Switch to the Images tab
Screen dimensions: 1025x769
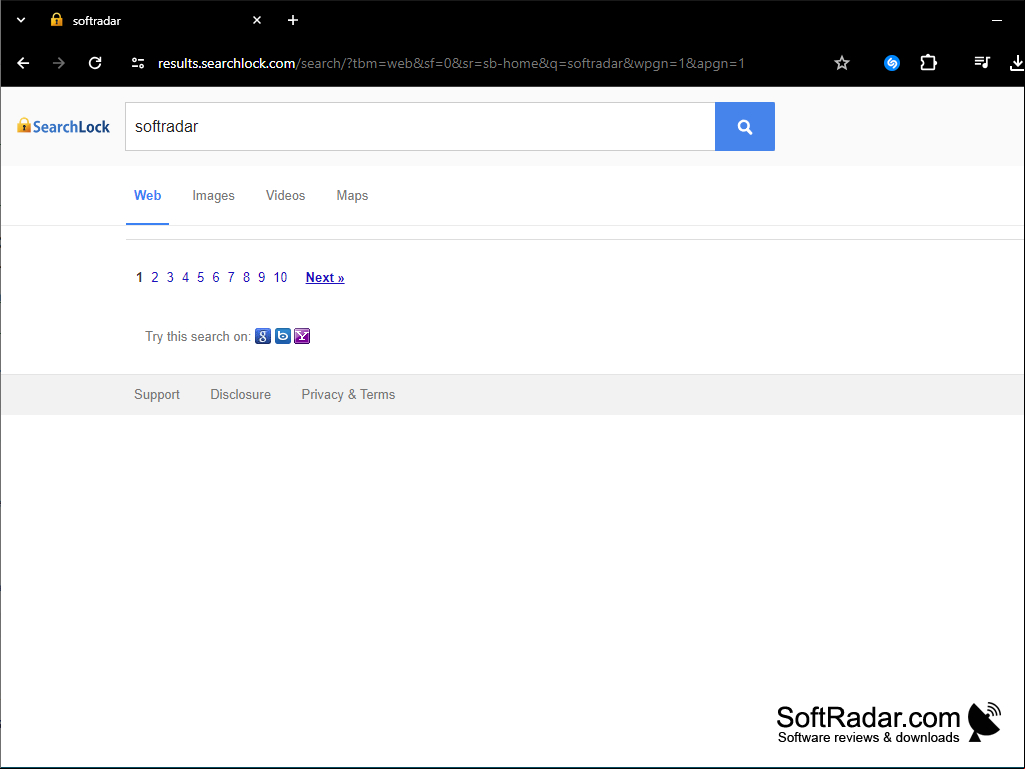(x=213, y=196)
